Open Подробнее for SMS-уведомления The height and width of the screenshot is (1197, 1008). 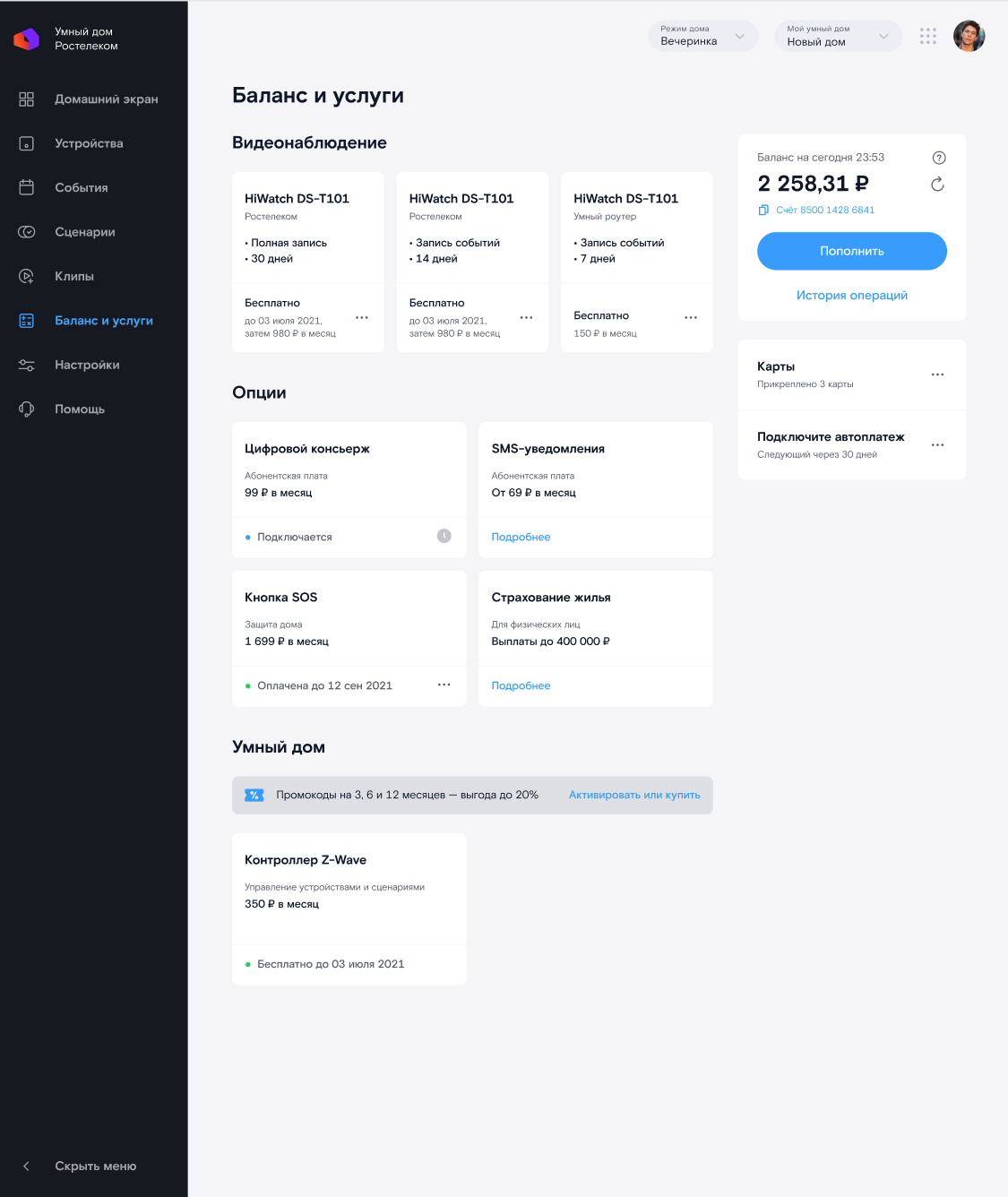521,537
